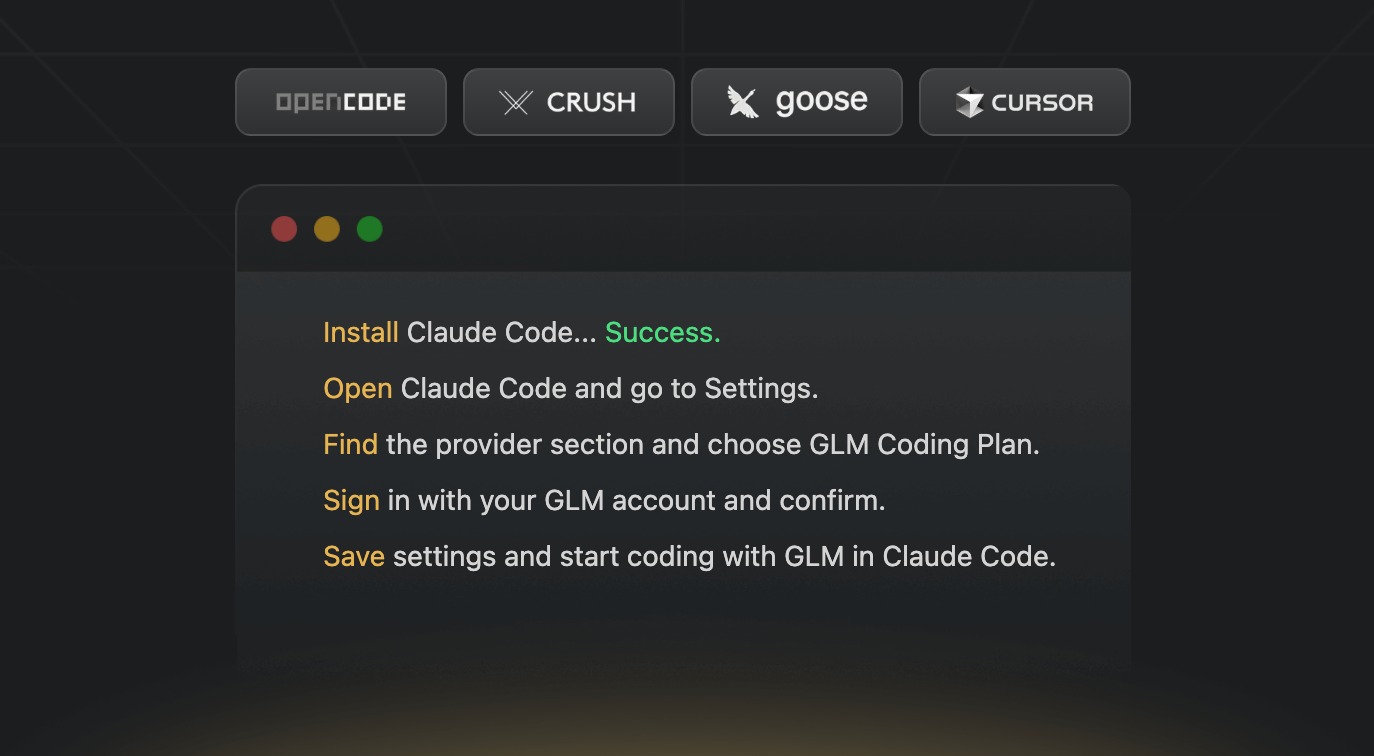Click the yellow word Open

(358, 389)
